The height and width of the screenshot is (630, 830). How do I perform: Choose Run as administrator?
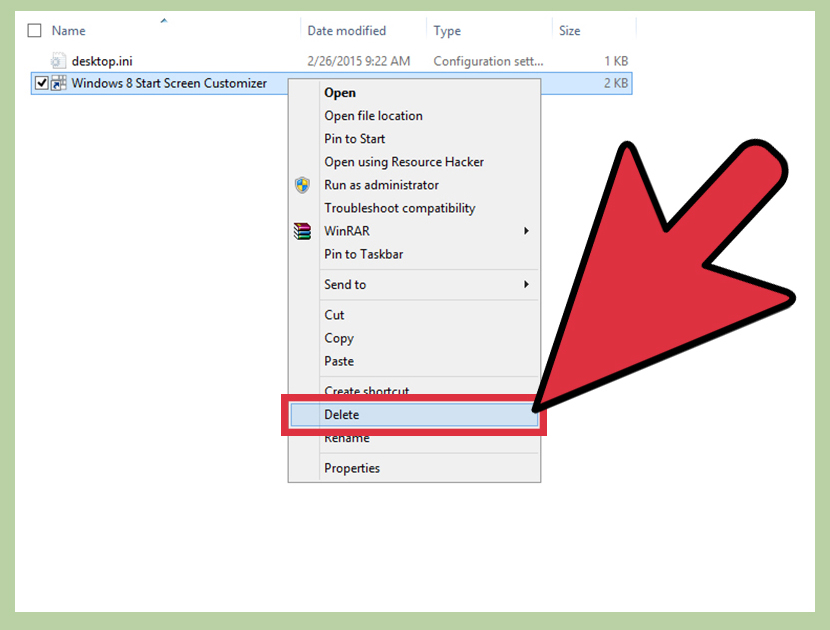414,185
